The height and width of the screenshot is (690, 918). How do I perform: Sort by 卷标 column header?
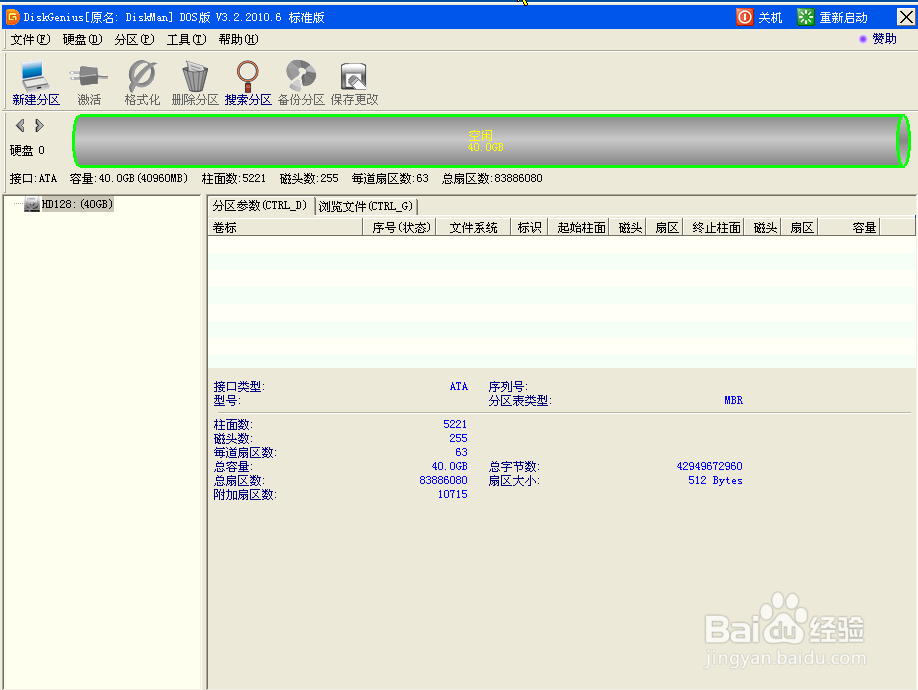pyautogui.click(x=285, y=228)
